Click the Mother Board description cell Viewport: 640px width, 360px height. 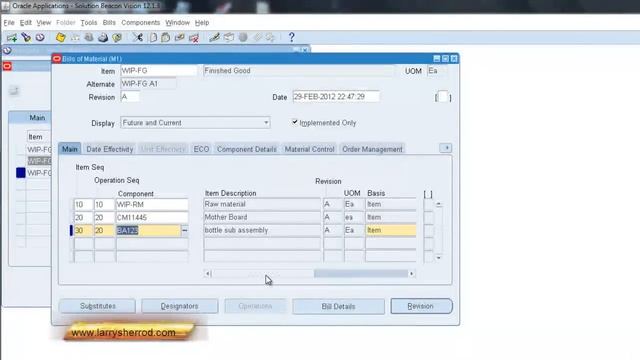[262, 217]
